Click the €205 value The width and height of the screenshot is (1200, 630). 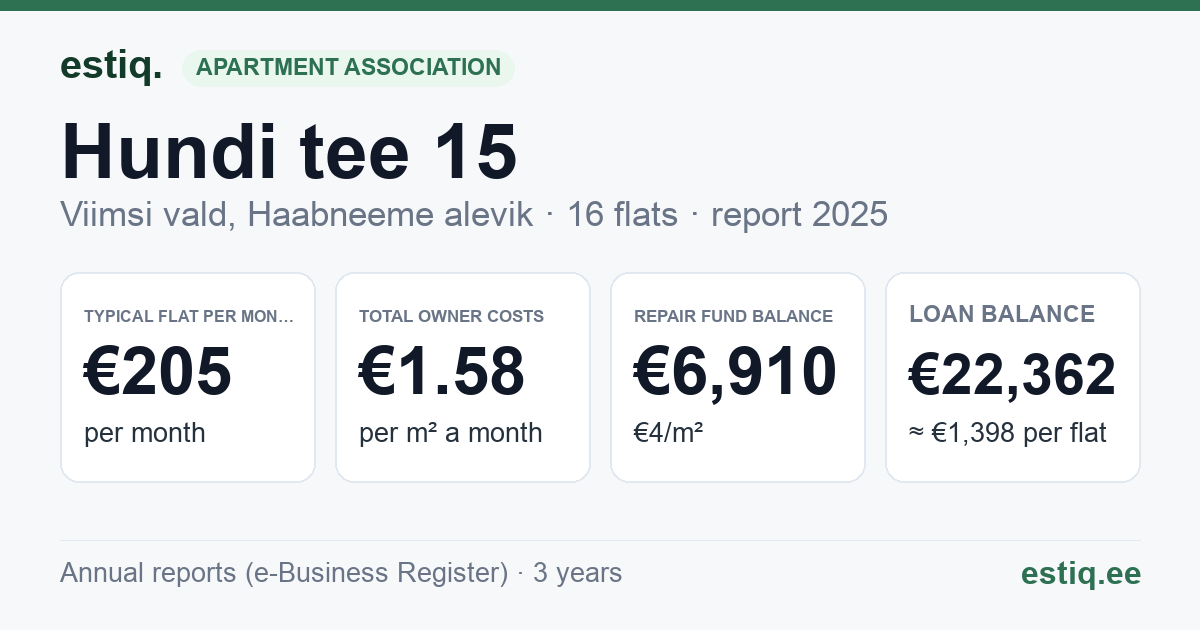coord(158,371)
